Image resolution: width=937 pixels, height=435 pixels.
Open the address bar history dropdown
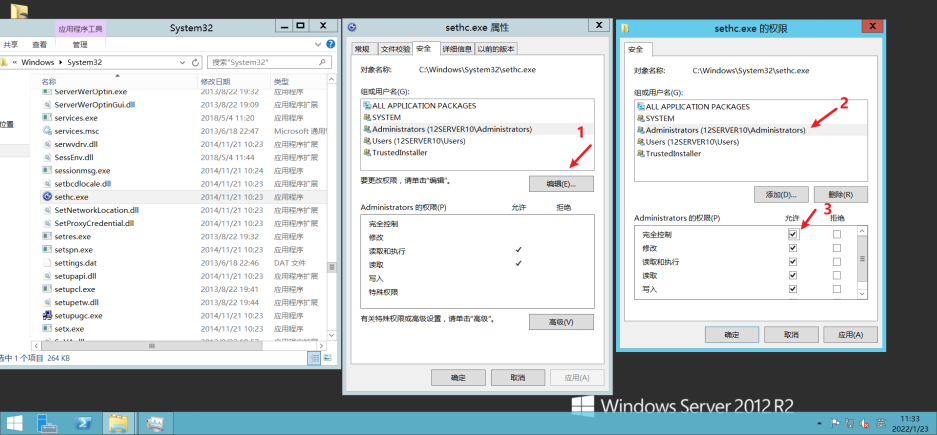click(182, 62)
